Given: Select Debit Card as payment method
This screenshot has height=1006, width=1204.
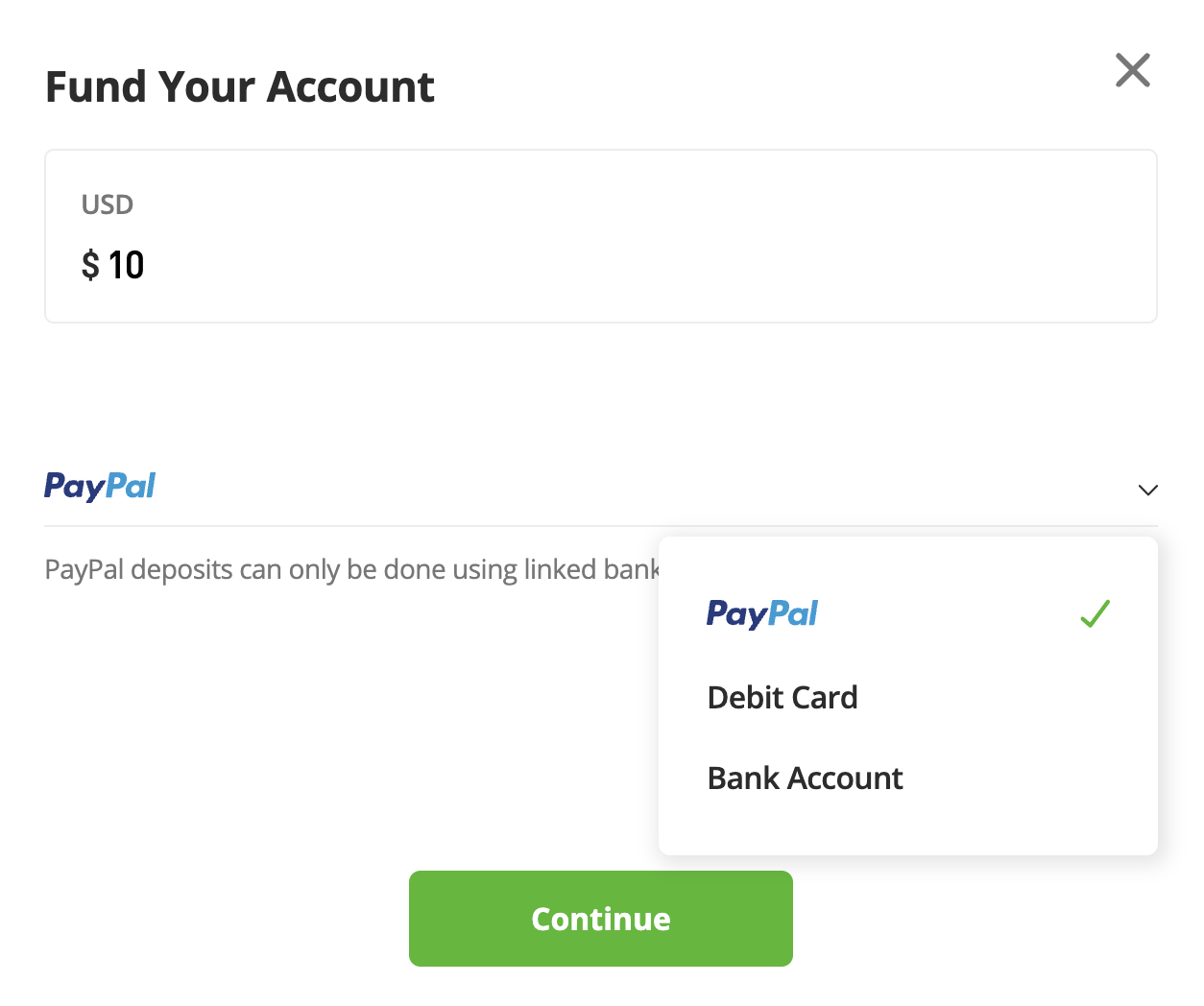Looking at the screenshot, I should pyautogui.click(x=782, y=697).
